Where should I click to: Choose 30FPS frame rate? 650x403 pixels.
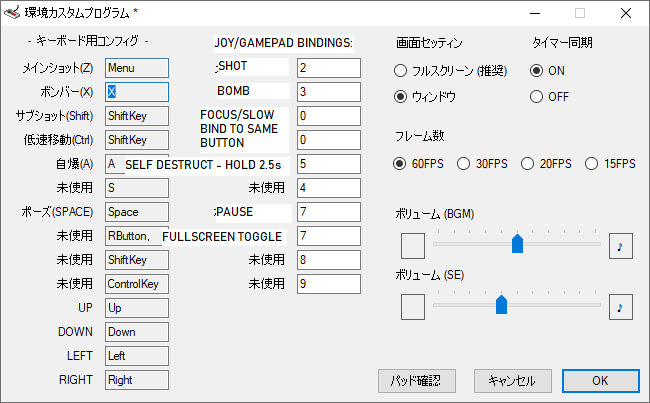pyautogui.click(x=482, y=164)
